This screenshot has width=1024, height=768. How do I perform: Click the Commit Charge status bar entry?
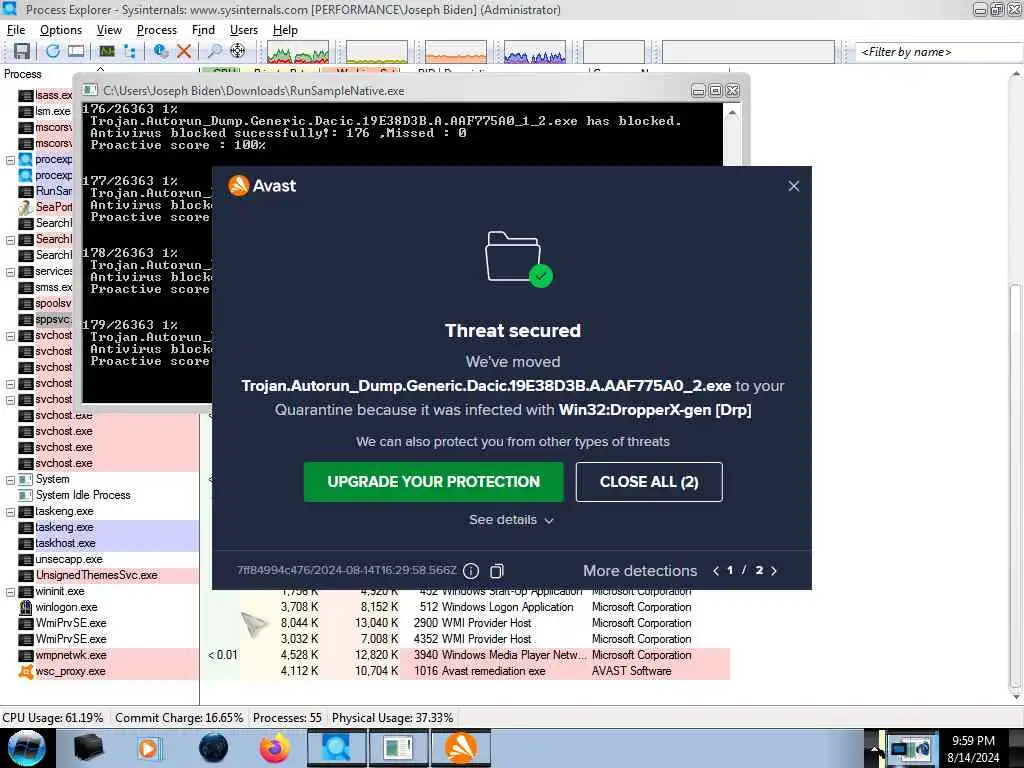tap(179, 718)
